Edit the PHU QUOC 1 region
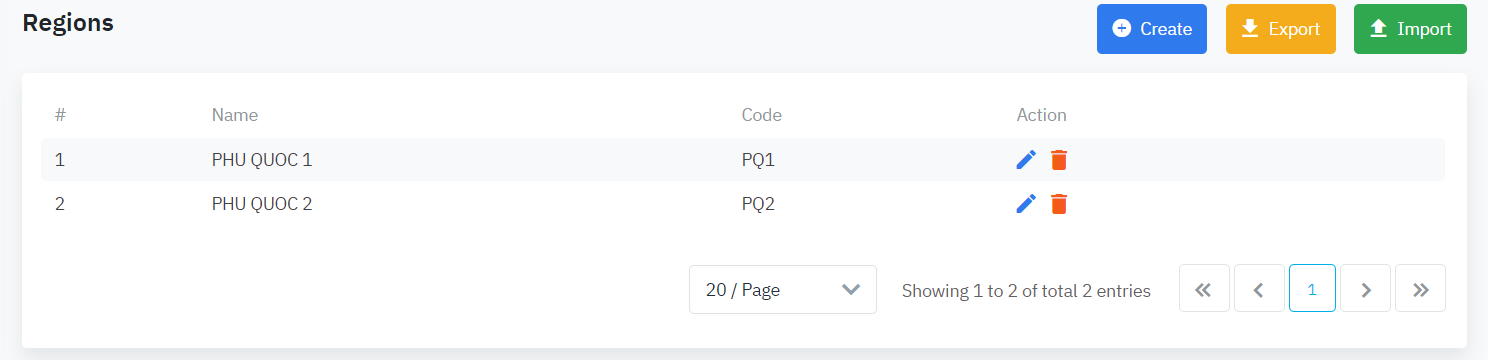 [x=1026, y=160]
